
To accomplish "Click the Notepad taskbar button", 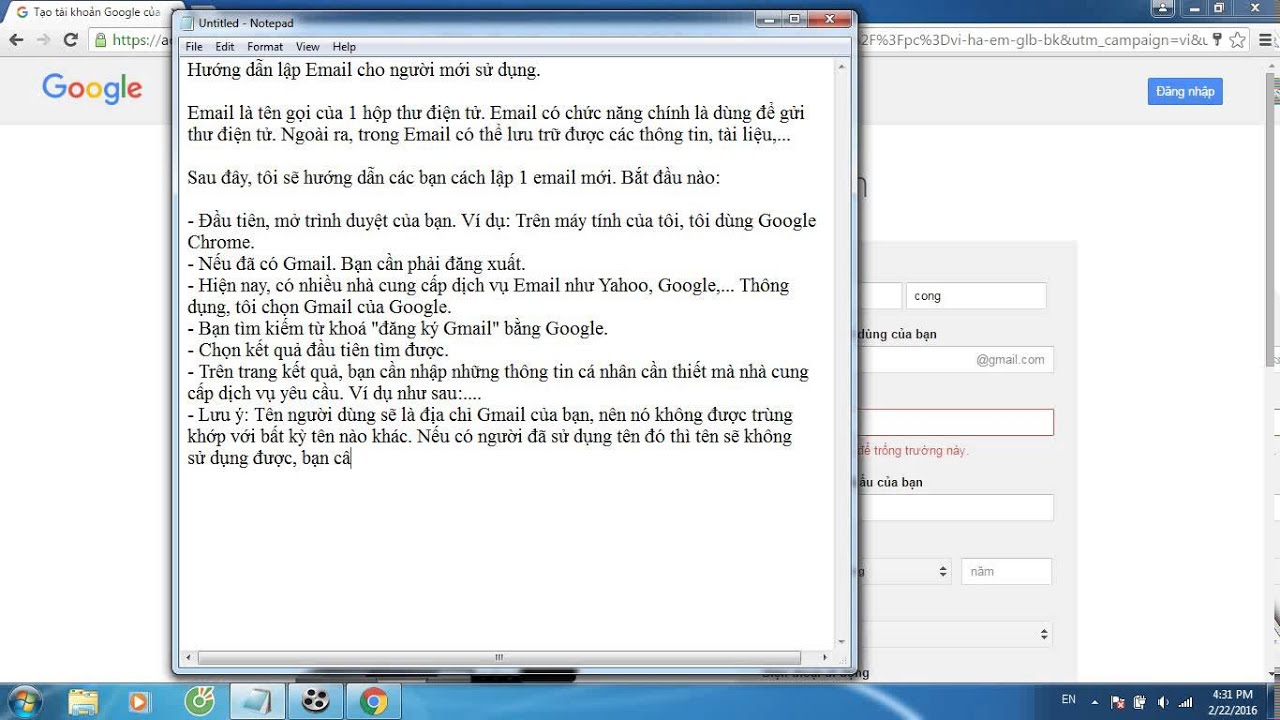I will pos(257,702).
